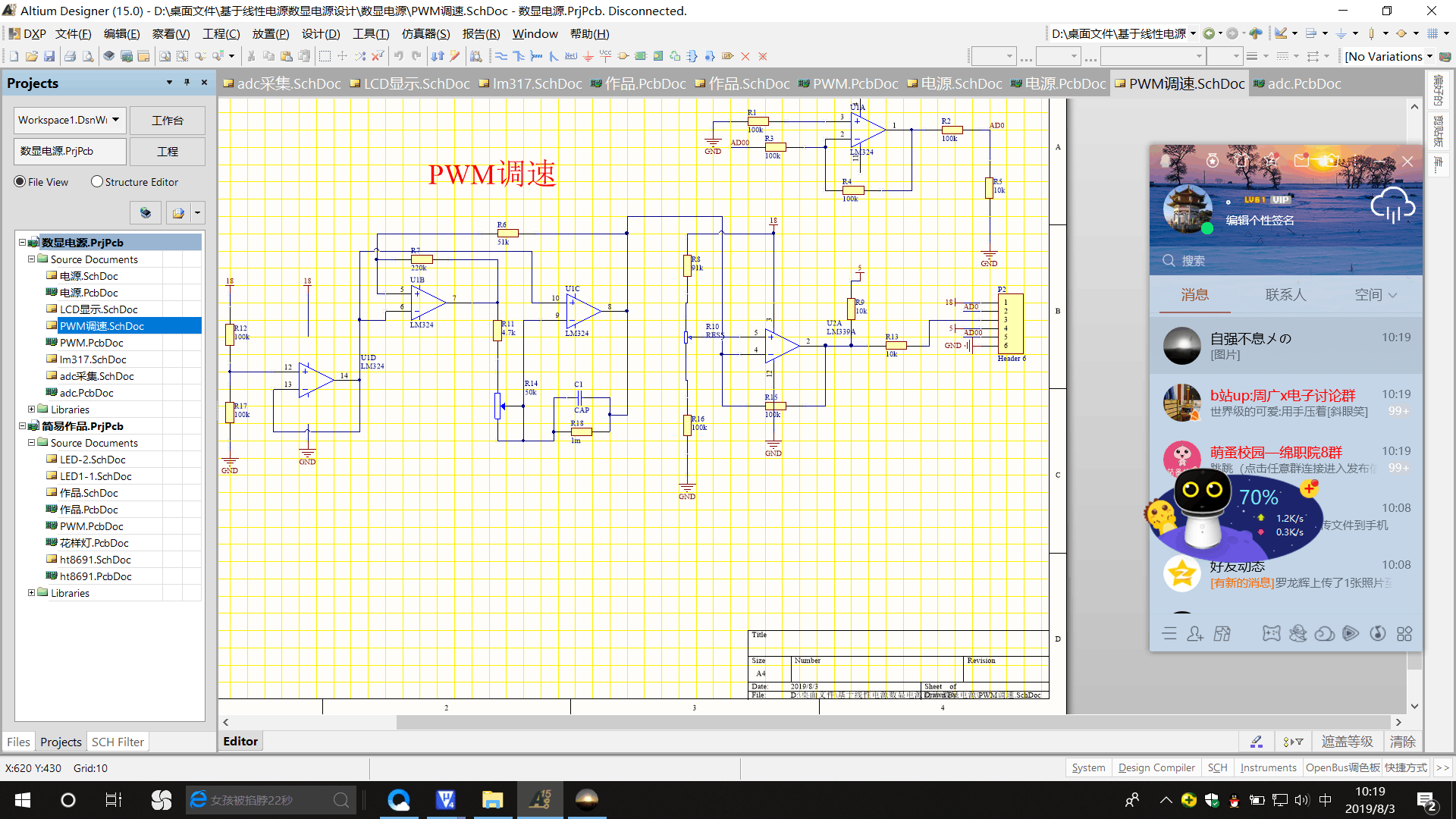Select the Place Net Label tool
Screen dimensions: 1456x819
coord(571,56)
